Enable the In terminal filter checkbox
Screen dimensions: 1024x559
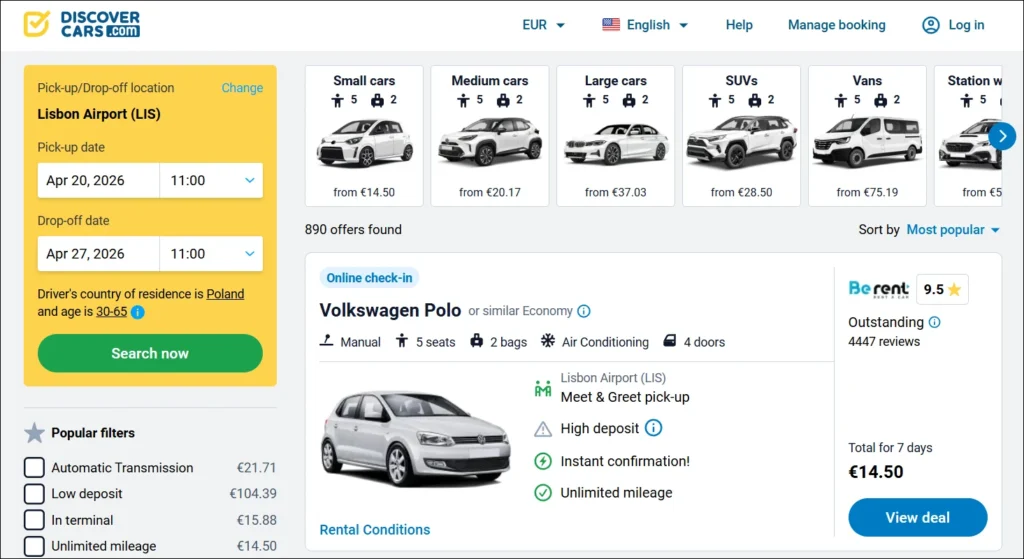(x=34, y=520)
